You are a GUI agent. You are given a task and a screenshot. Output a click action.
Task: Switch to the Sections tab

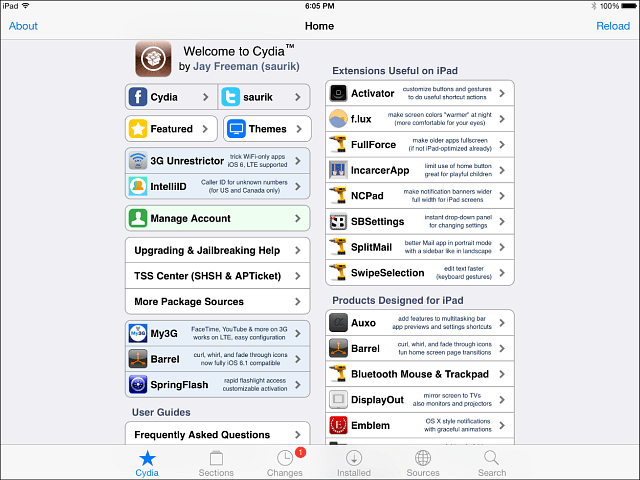point(216,463)
